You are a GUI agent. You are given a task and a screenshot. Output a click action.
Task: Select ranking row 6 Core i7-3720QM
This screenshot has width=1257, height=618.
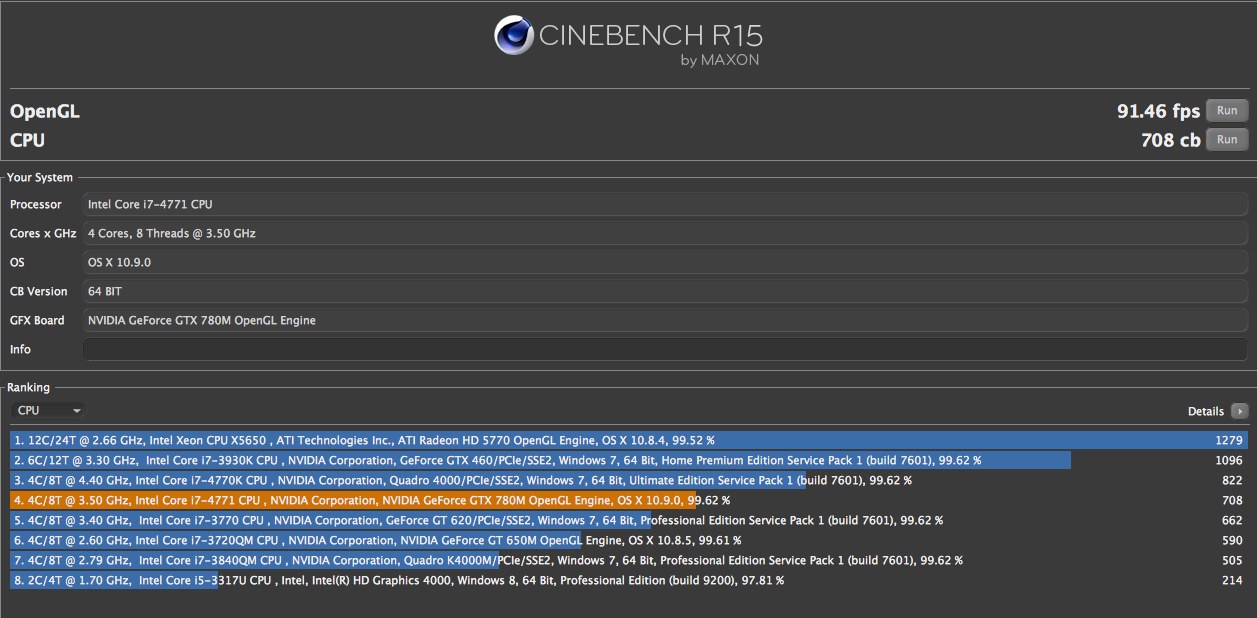628,540
